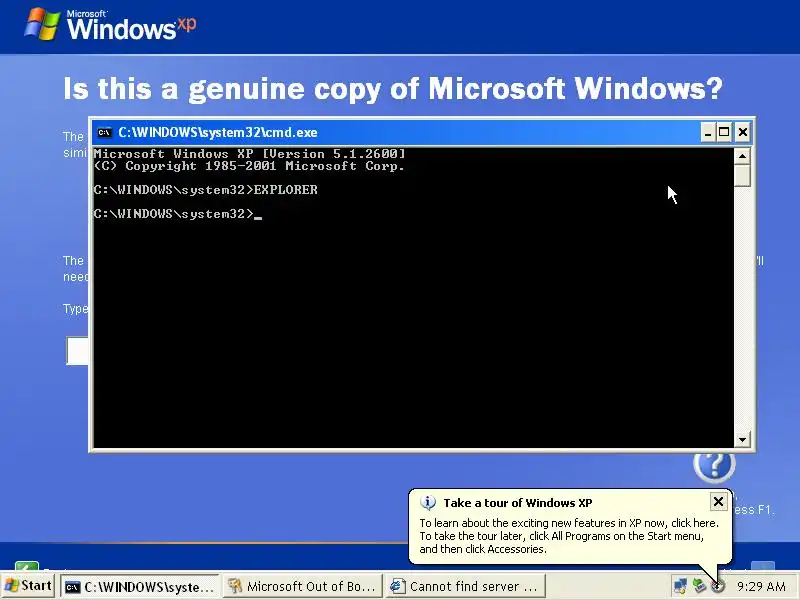Click the info icon in tour balloon

point(428,503)
